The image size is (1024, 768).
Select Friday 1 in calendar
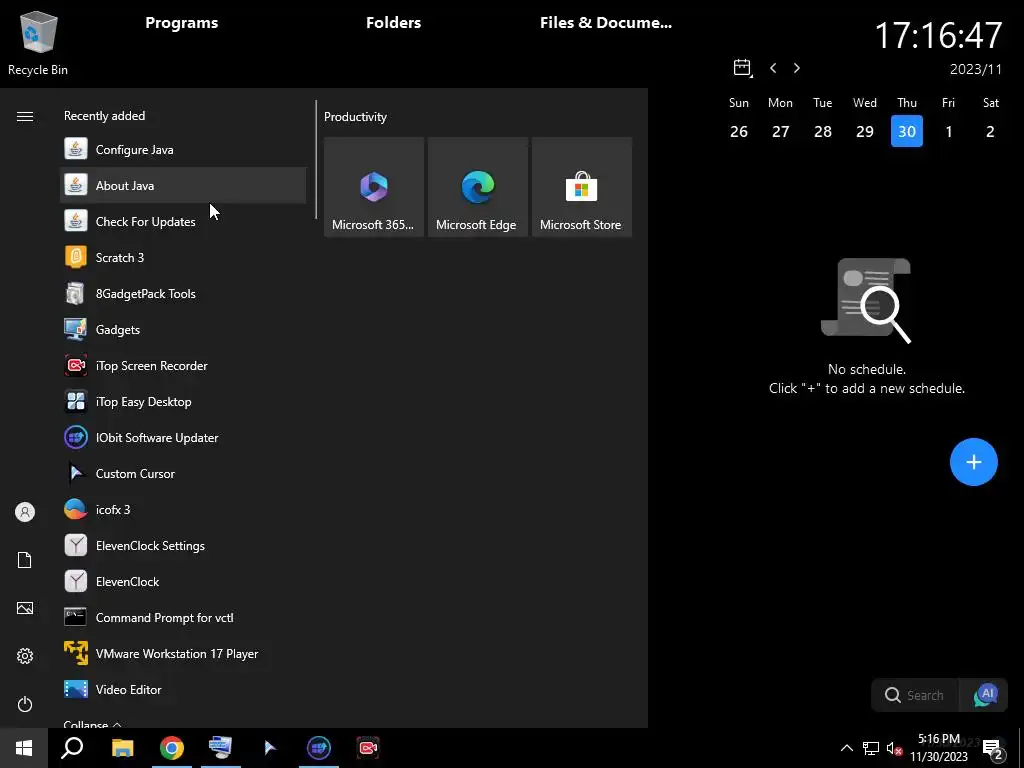(948, 131)
